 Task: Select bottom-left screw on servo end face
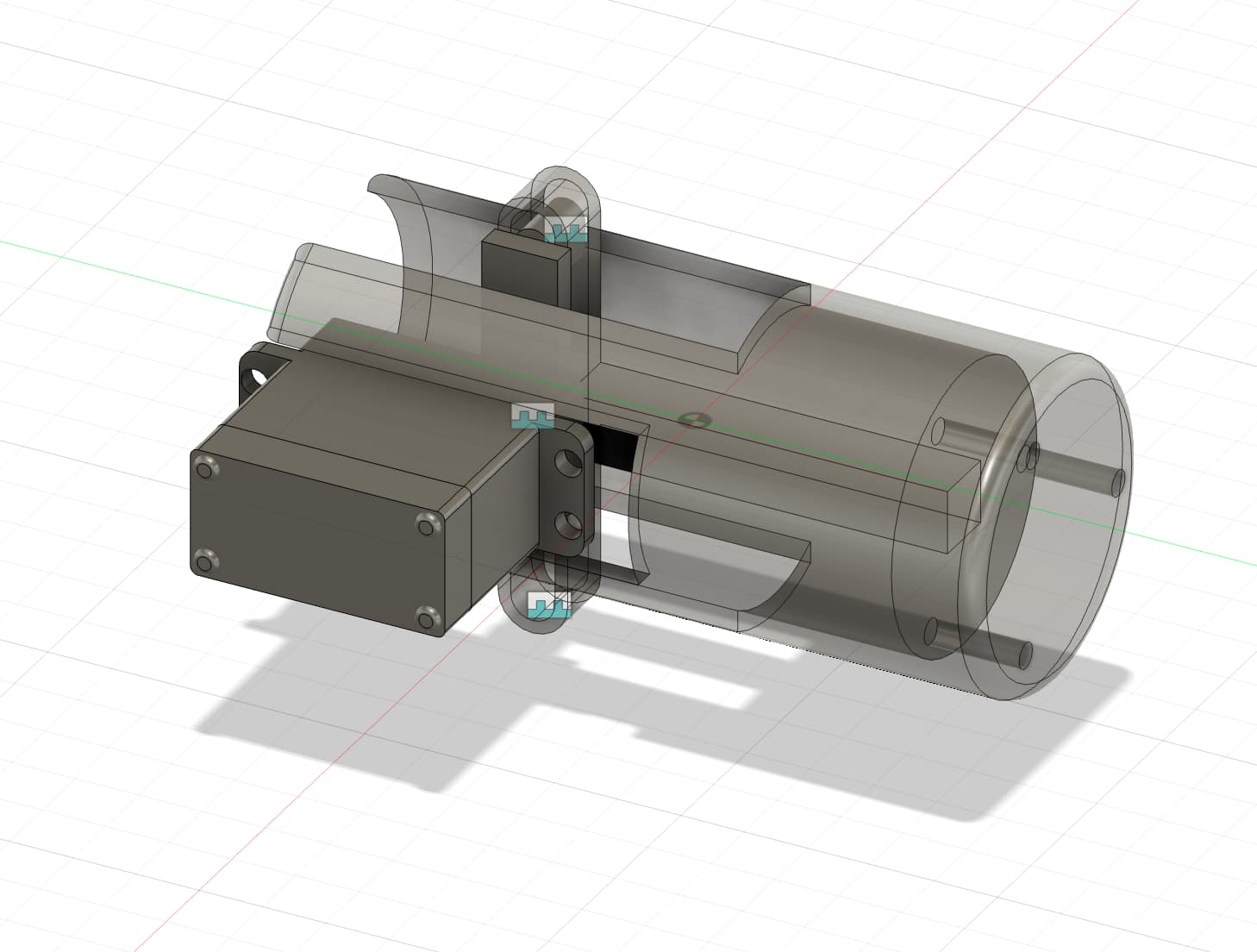tap(203, 563)
